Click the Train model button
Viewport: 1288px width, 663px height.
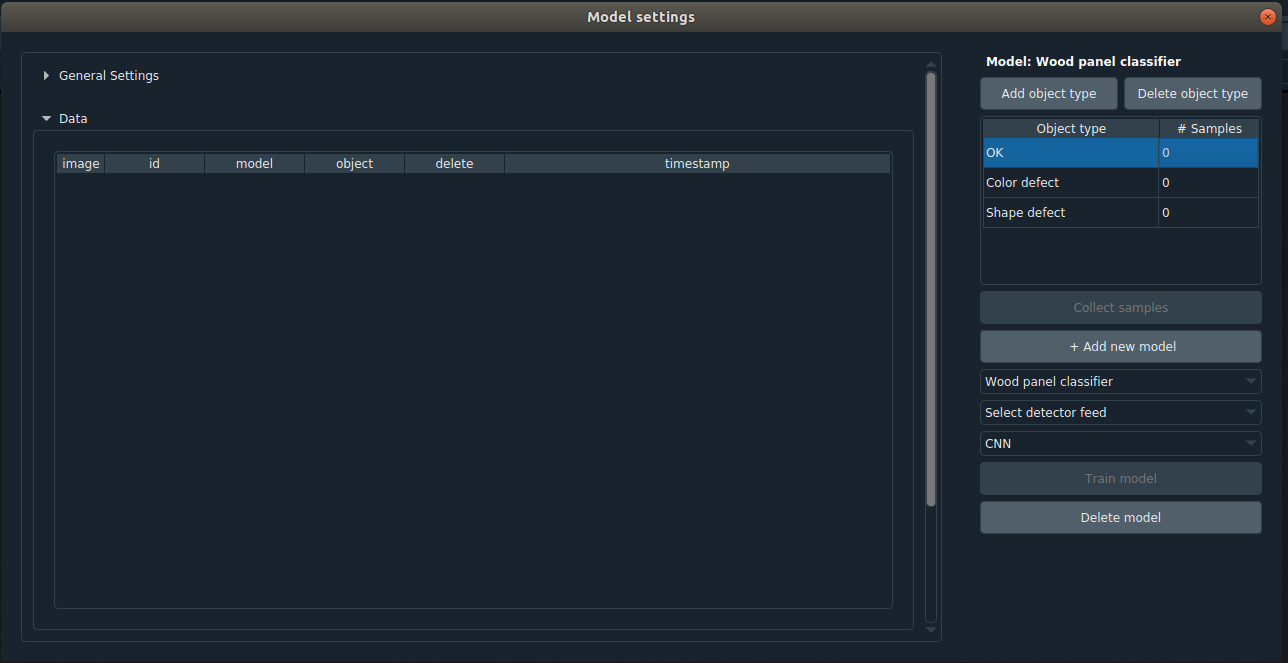[1121, 479]
